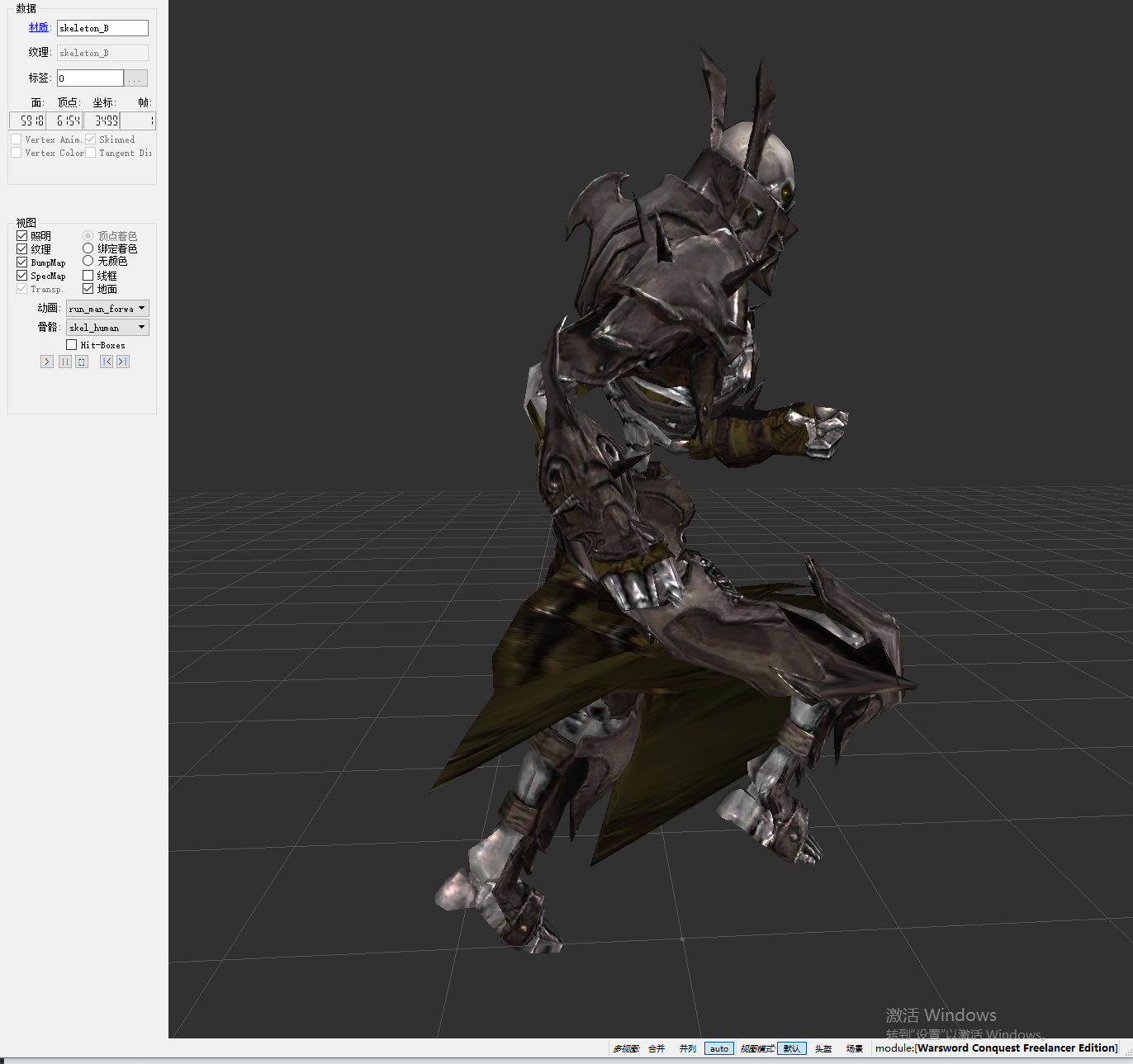Step forward one animation frame
Viewport: 1133px width, 1064px height.
coord(123,362)
